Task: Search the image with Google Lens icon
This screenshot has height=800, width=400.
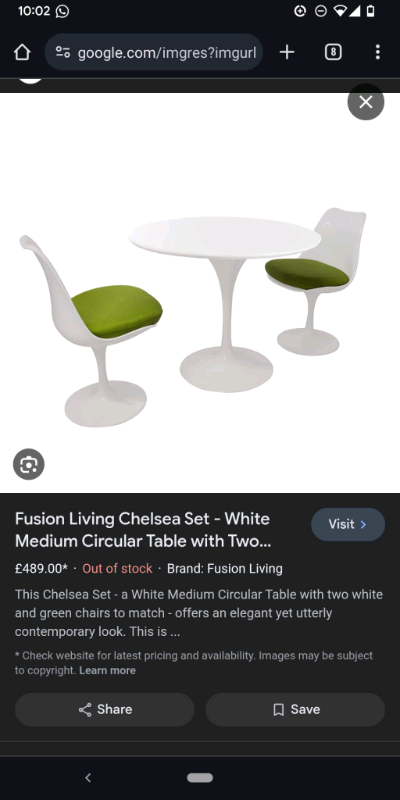Action: [29, 464]
